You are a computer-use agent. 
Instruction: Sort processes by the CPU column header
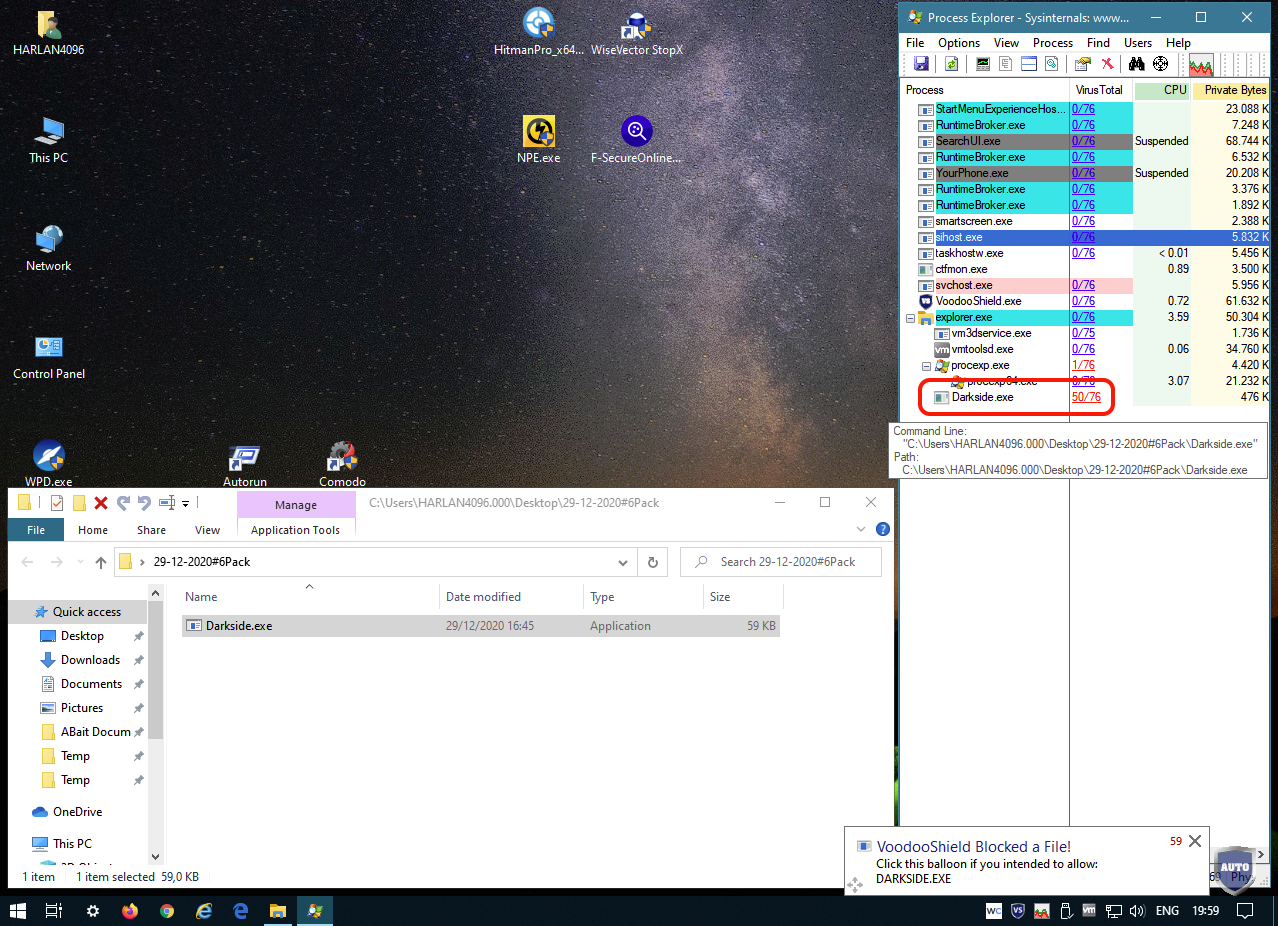point(1162,90)
